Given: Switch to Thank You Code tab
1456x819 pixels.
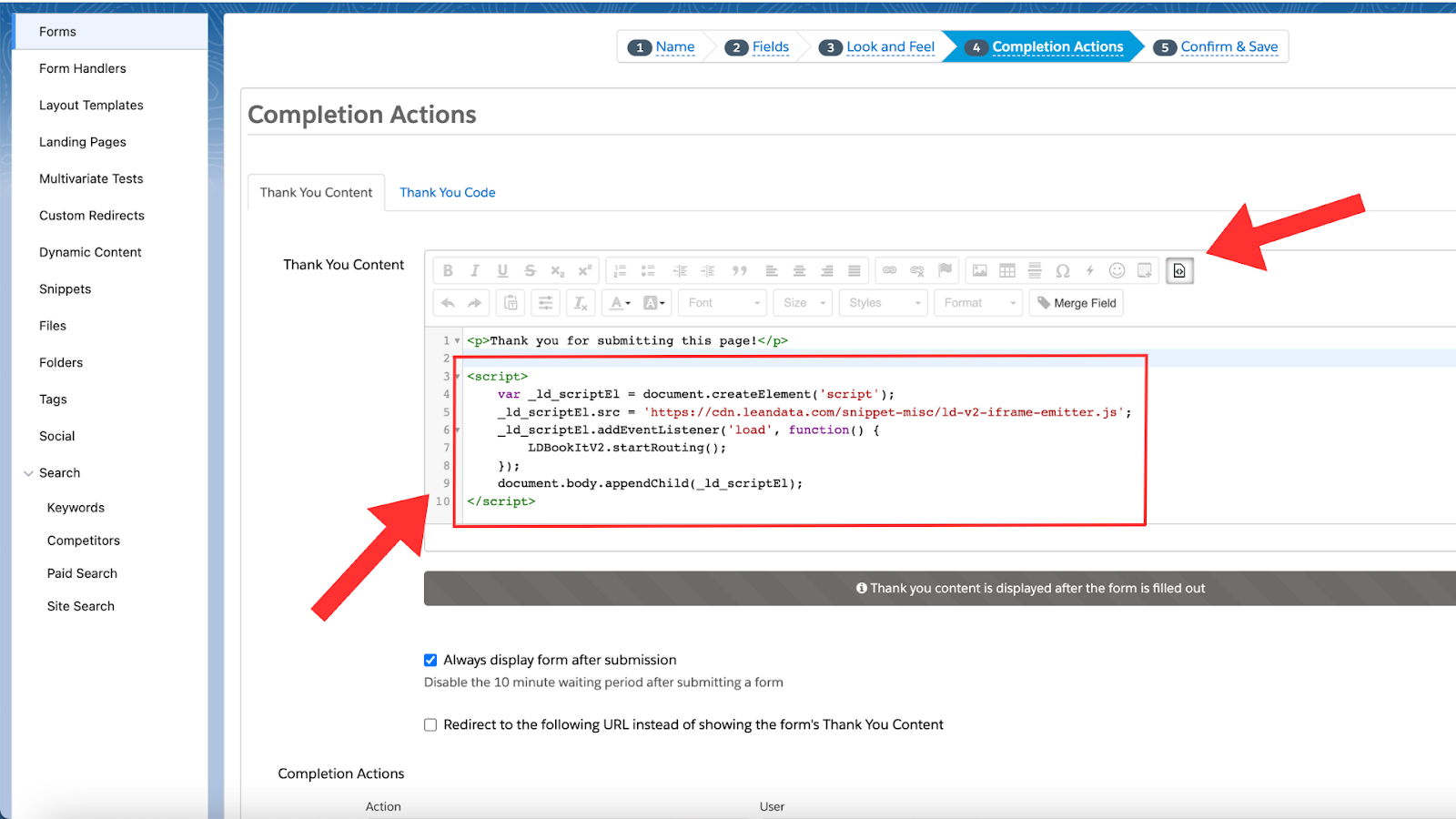Looking at the screenshot, I should [x=447, y=193].
